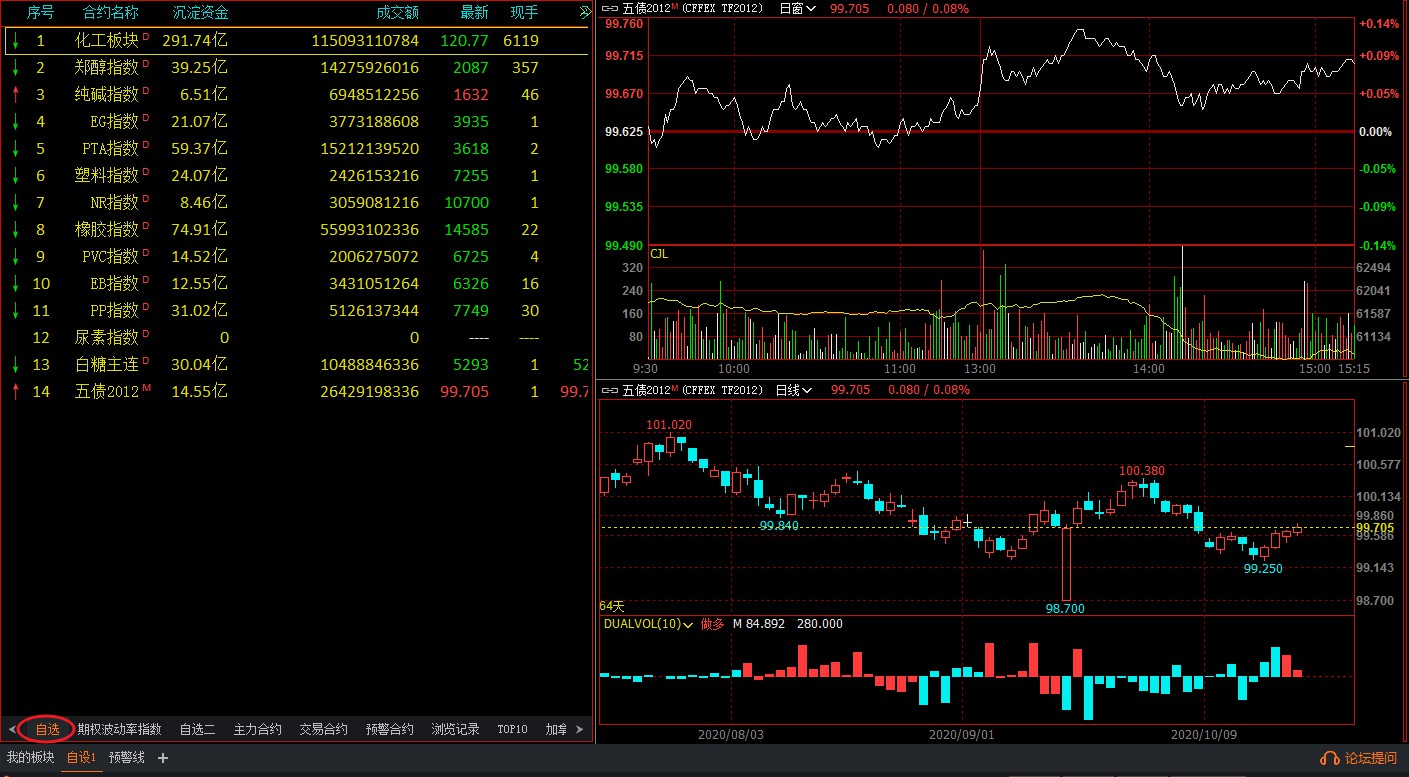Click the red up arrow on 纯碱指数 row

[x=15, y=95]
